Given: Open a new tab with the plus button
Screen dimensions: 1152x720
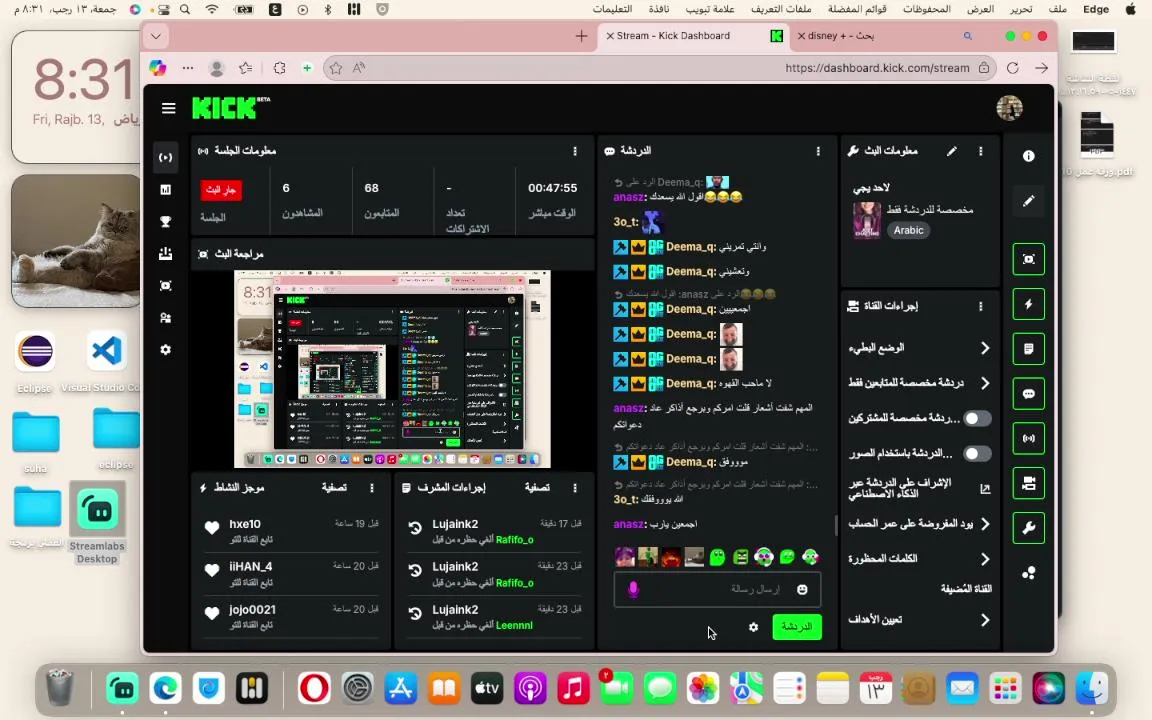Looking at the screenshot, I should (x=581, y=36).
